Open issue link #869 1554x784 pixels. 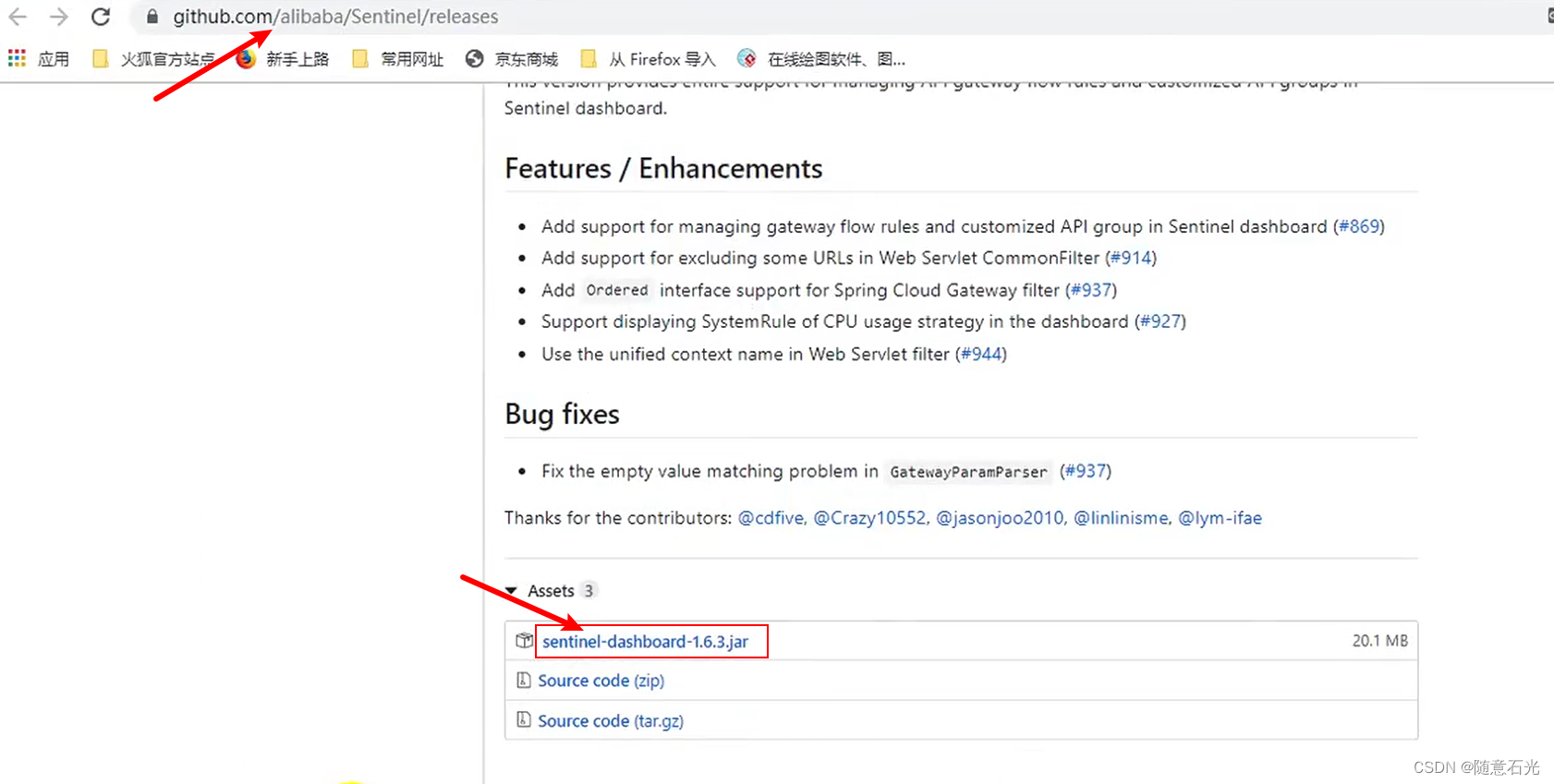1359,226
